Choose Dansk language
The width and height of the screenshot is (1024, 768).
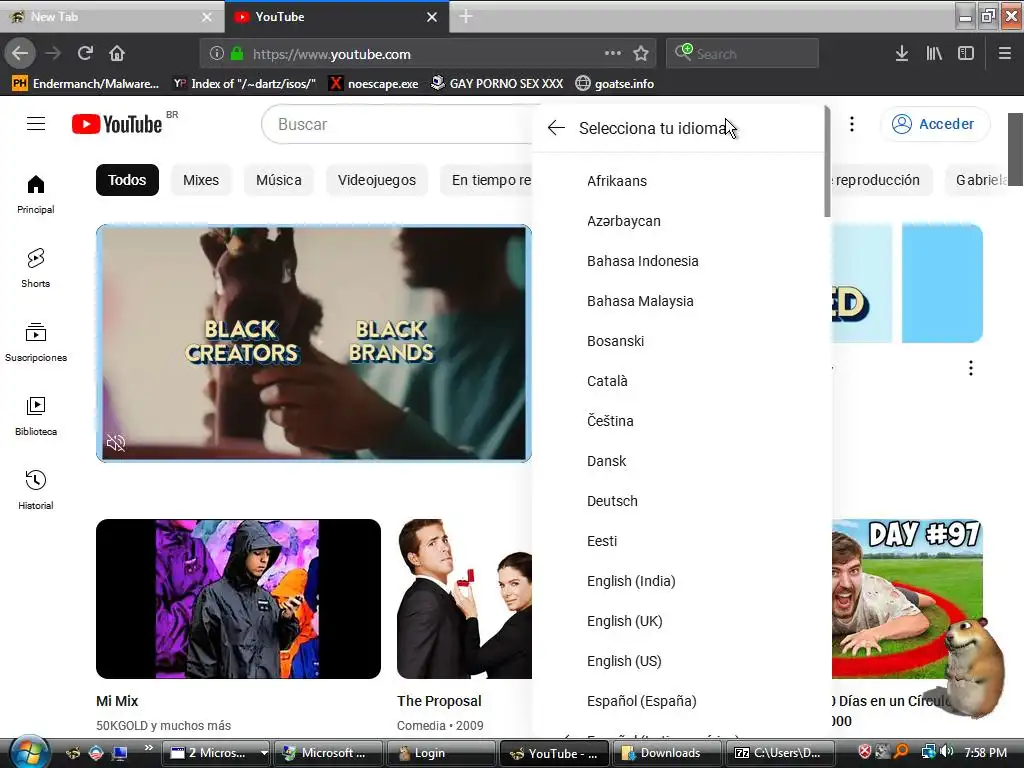679,461
